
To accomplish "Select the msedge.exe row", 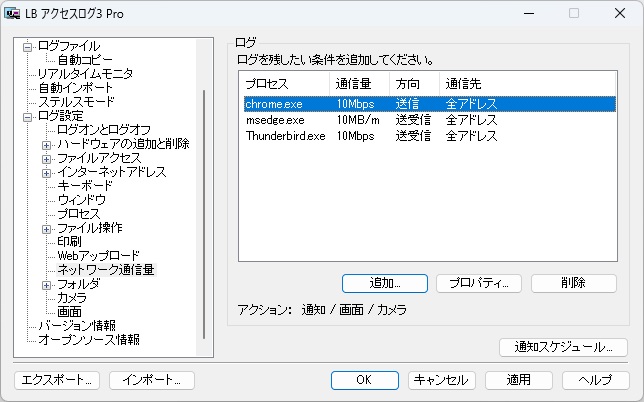I will pyautogui.click(x=430, y=120).
